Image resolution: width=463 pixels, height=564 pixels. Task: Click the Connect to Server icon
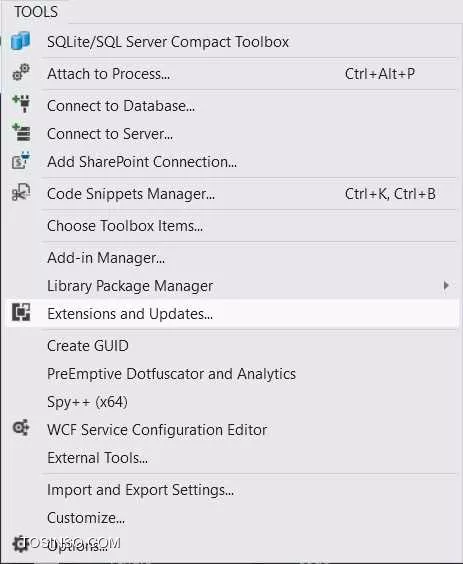(x=22, y=132)
